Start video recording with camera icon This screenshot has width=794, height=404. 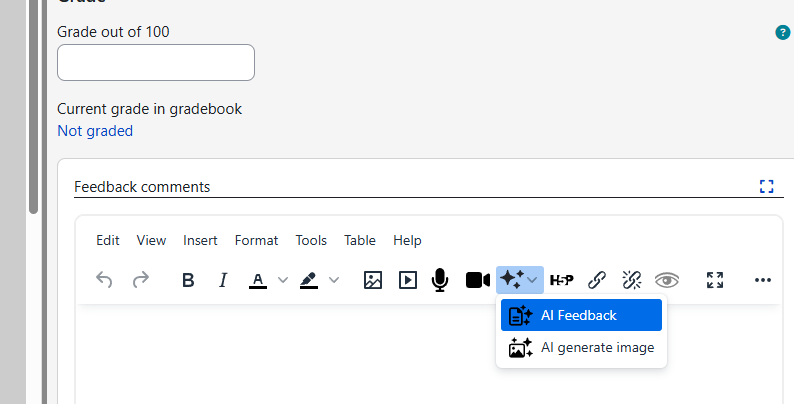pos(478,280)
